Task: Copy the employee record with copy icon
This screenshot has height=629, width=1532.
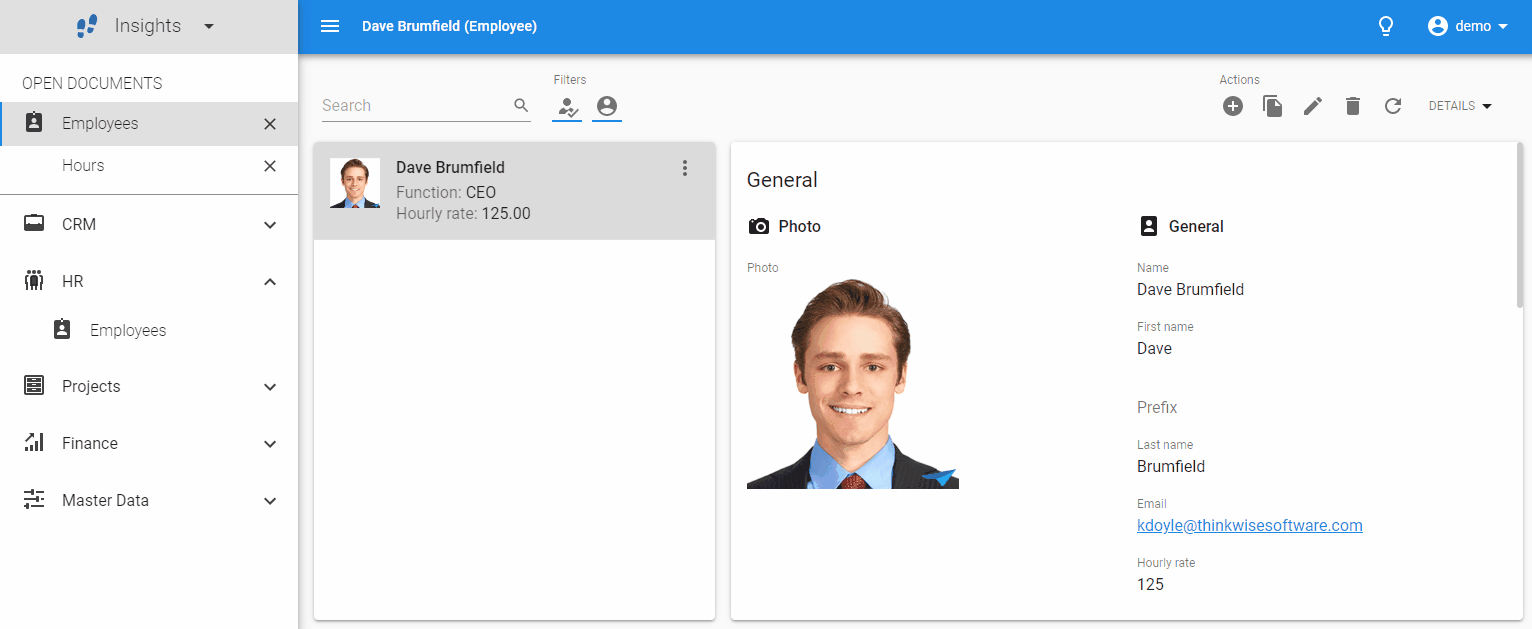Action: click(1273, 106)
